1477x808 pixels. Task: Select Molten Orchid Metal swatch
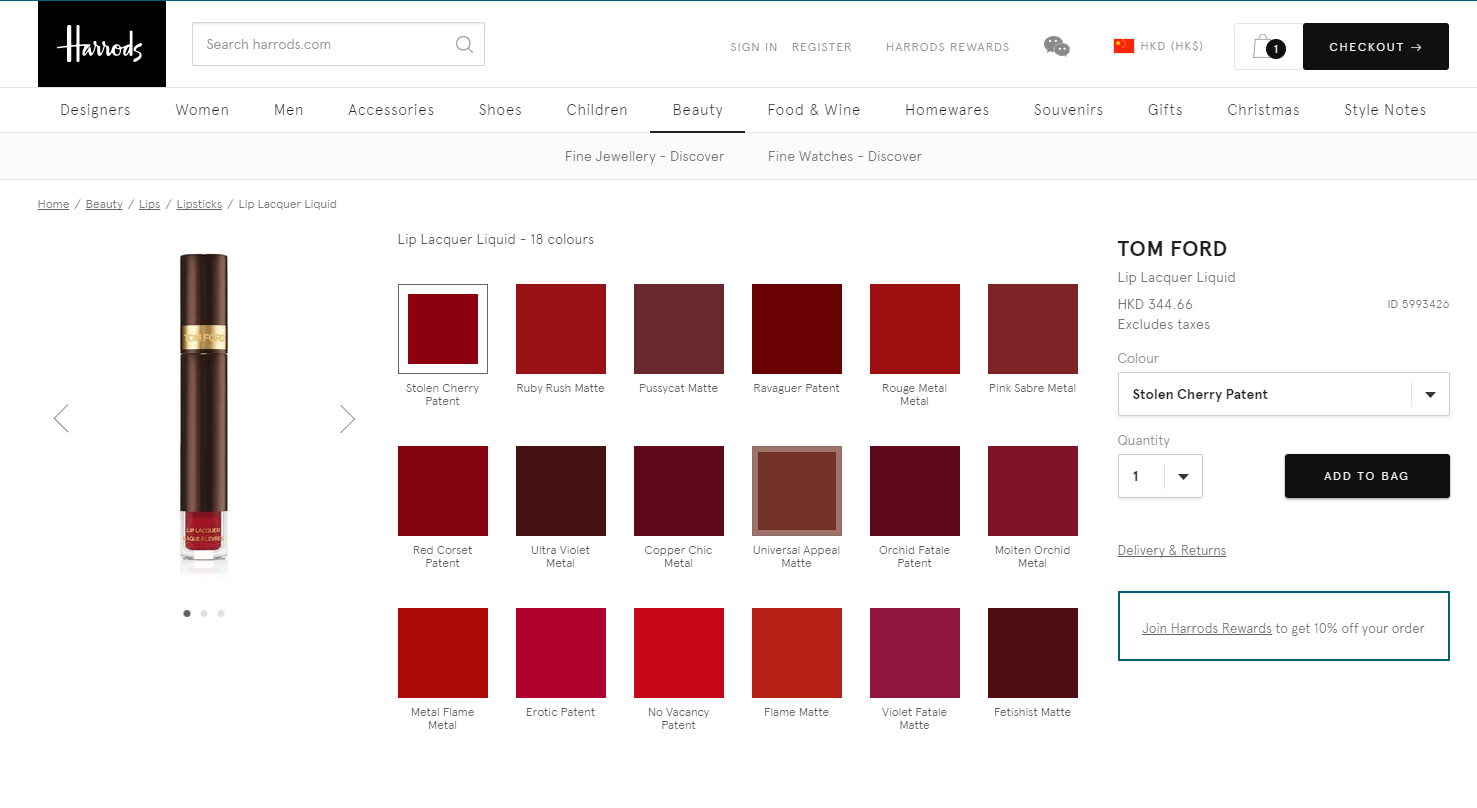[1033, 491]
